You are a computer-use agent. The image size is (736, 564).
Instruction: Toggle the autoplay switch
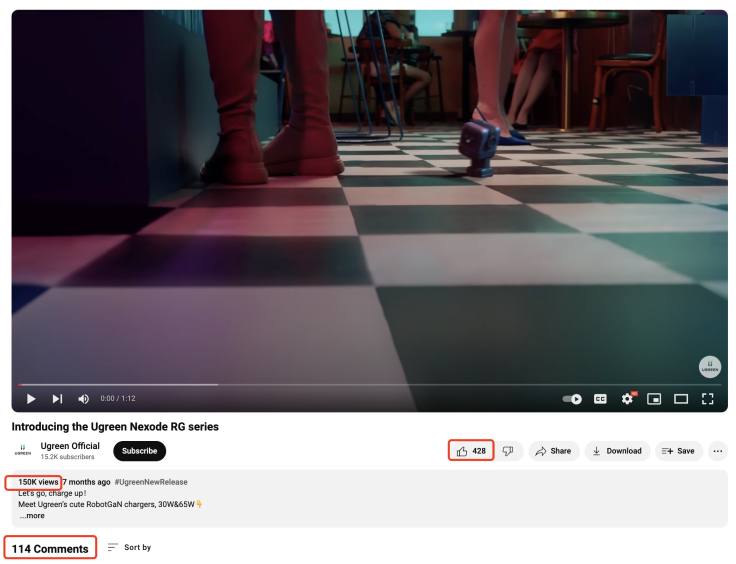click(572, 399)
